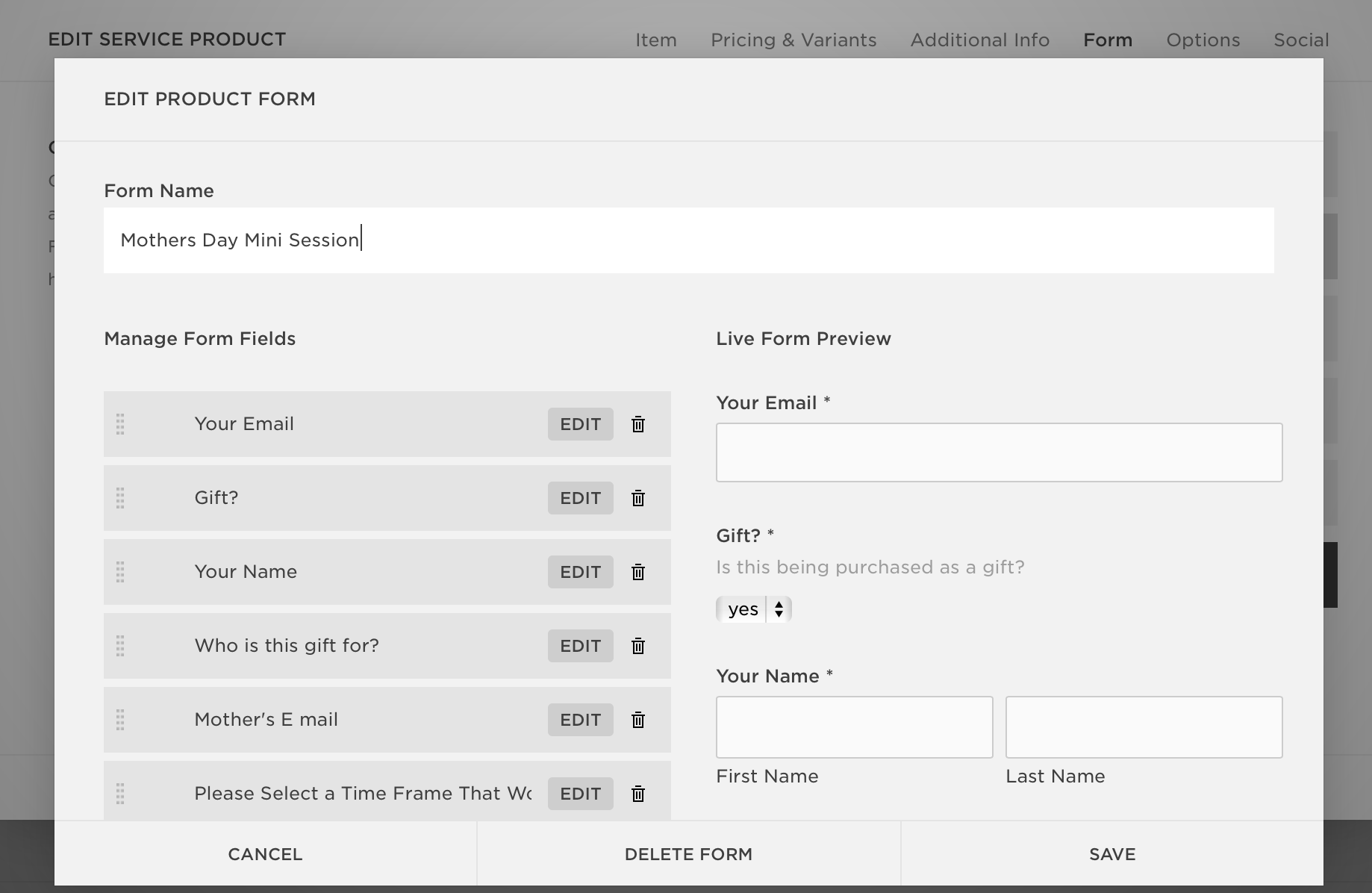The image size is (1372, 893).
Task: Edit the 'Who is this gift for?' field
Action: tap(581, 646)
